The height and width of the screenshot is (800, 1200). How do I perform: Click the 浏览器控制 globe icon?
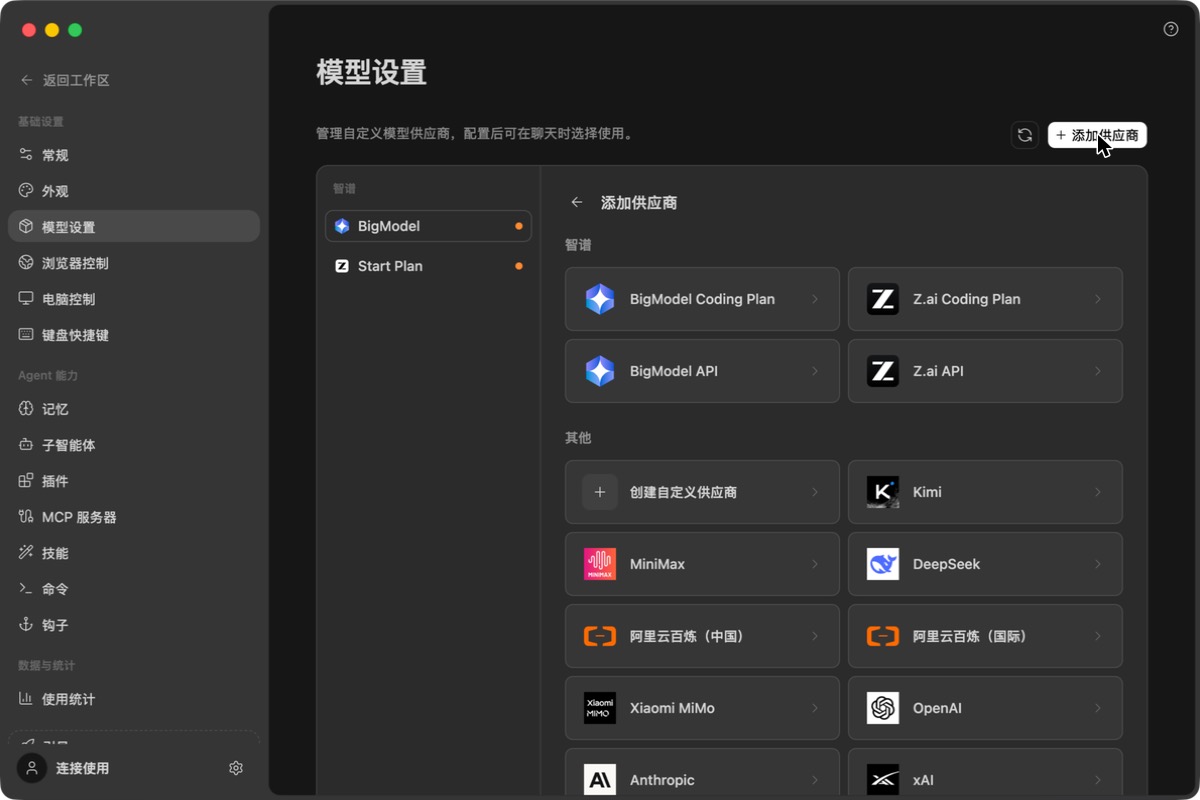click(x=26, y=263)
